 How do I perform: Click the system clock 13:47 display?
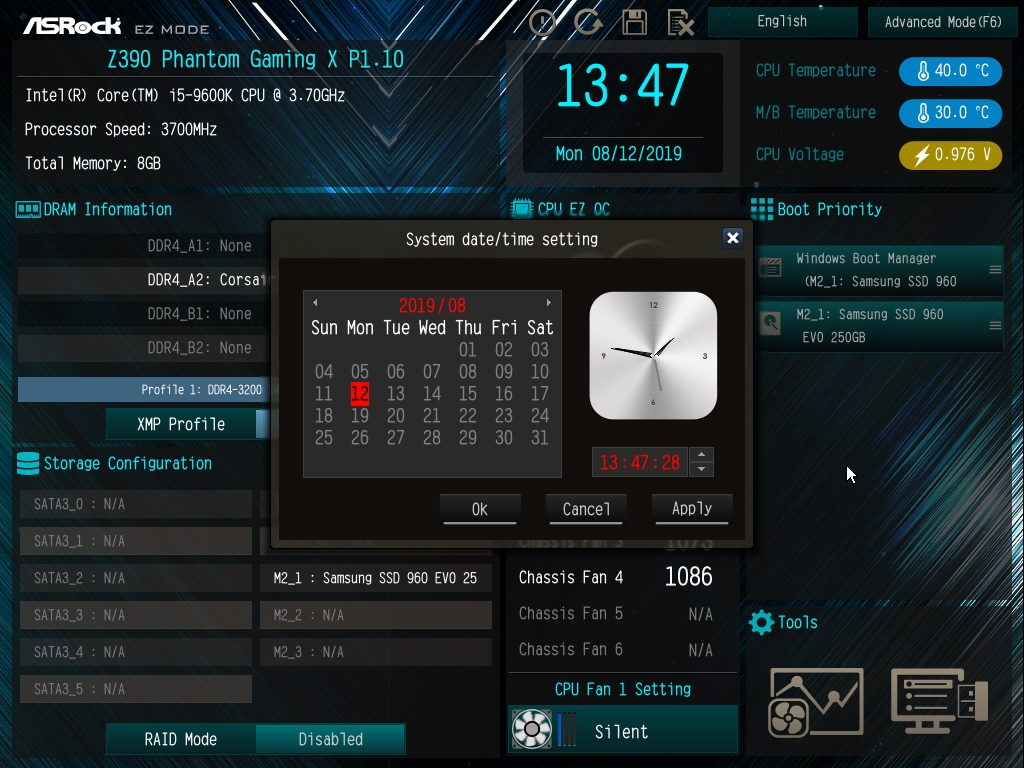[x=622, y=85]
